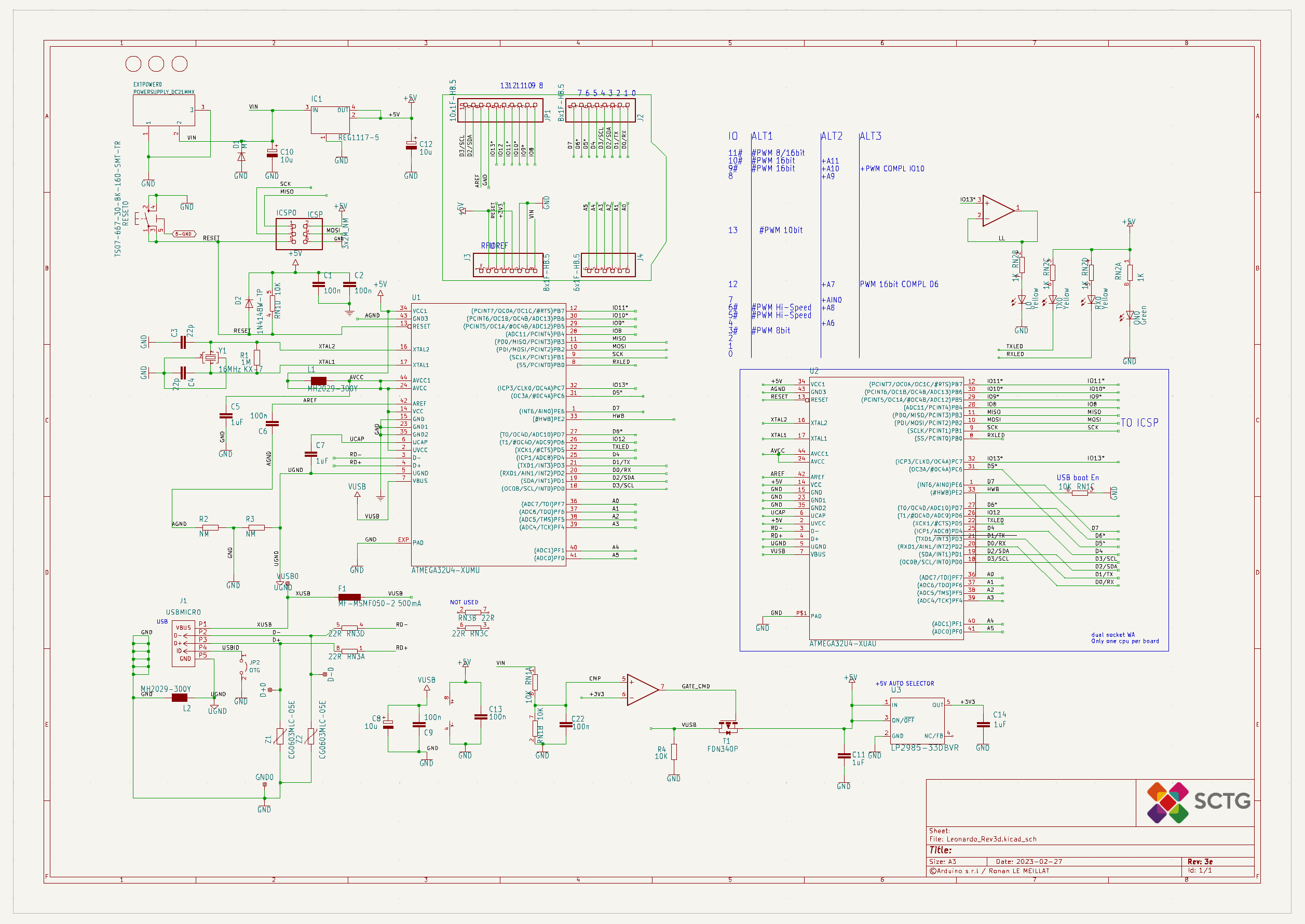Click the ON Green LED symbol

click(1130, 315)
